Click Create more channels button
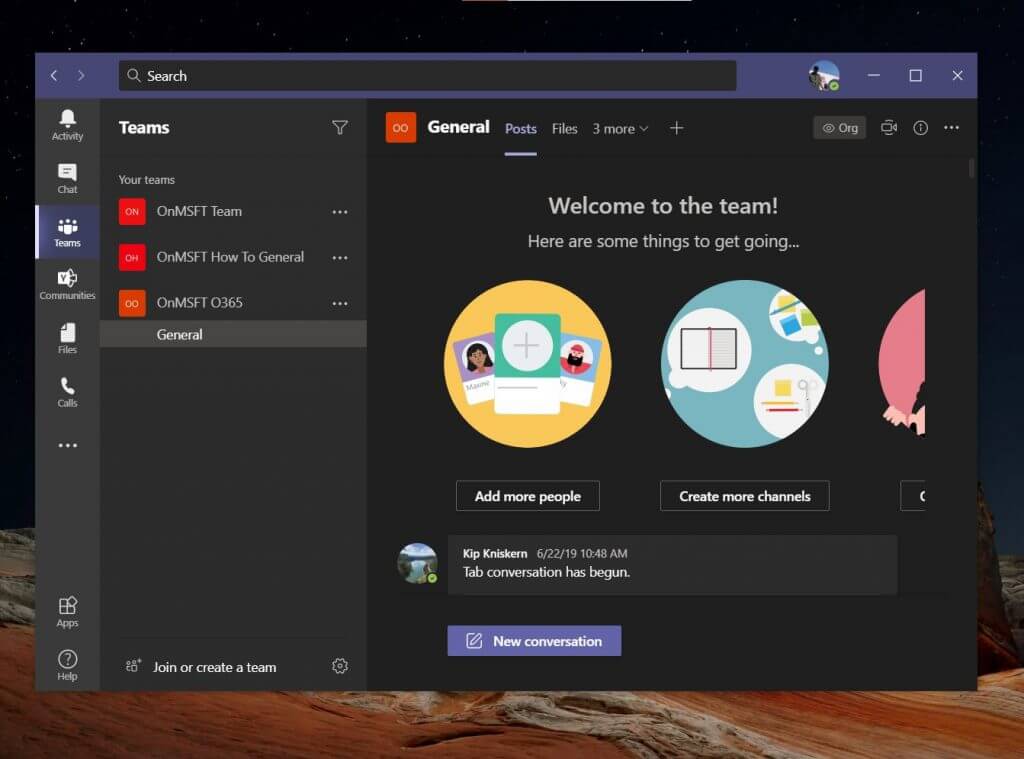This screenshot has height=759, width=1024. click(744, 496)
